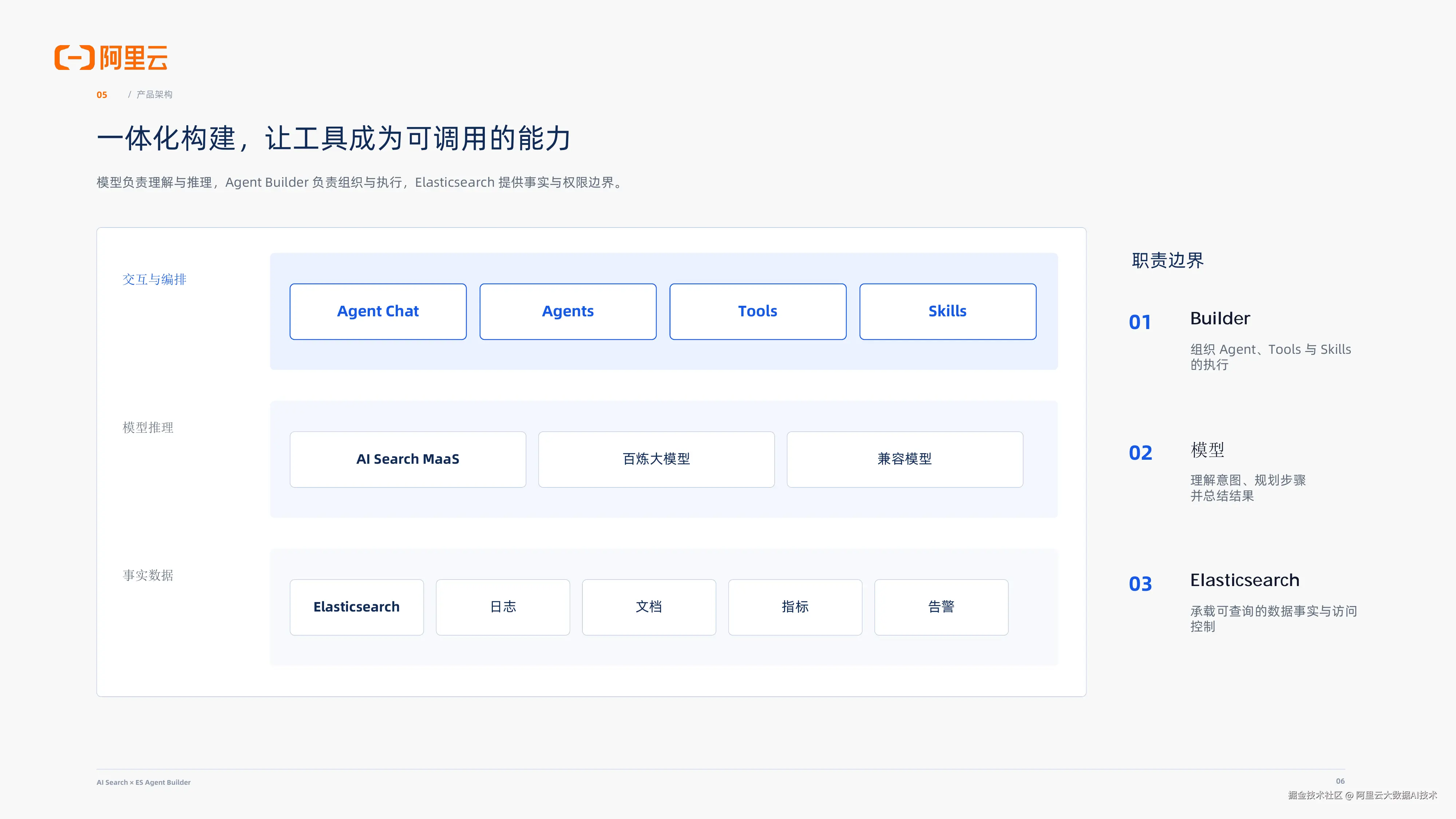Select the Elasticsearch data box
This screenshot has height=819, width=1456.
click(x=357, y=607)
